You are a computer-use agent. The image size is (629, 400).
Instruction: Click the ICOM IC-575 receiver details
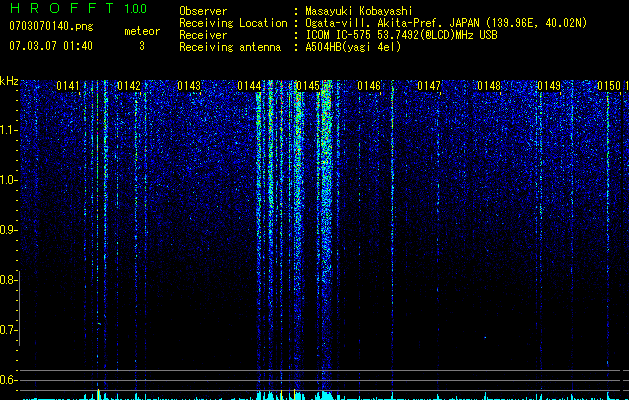click(401, 35)
